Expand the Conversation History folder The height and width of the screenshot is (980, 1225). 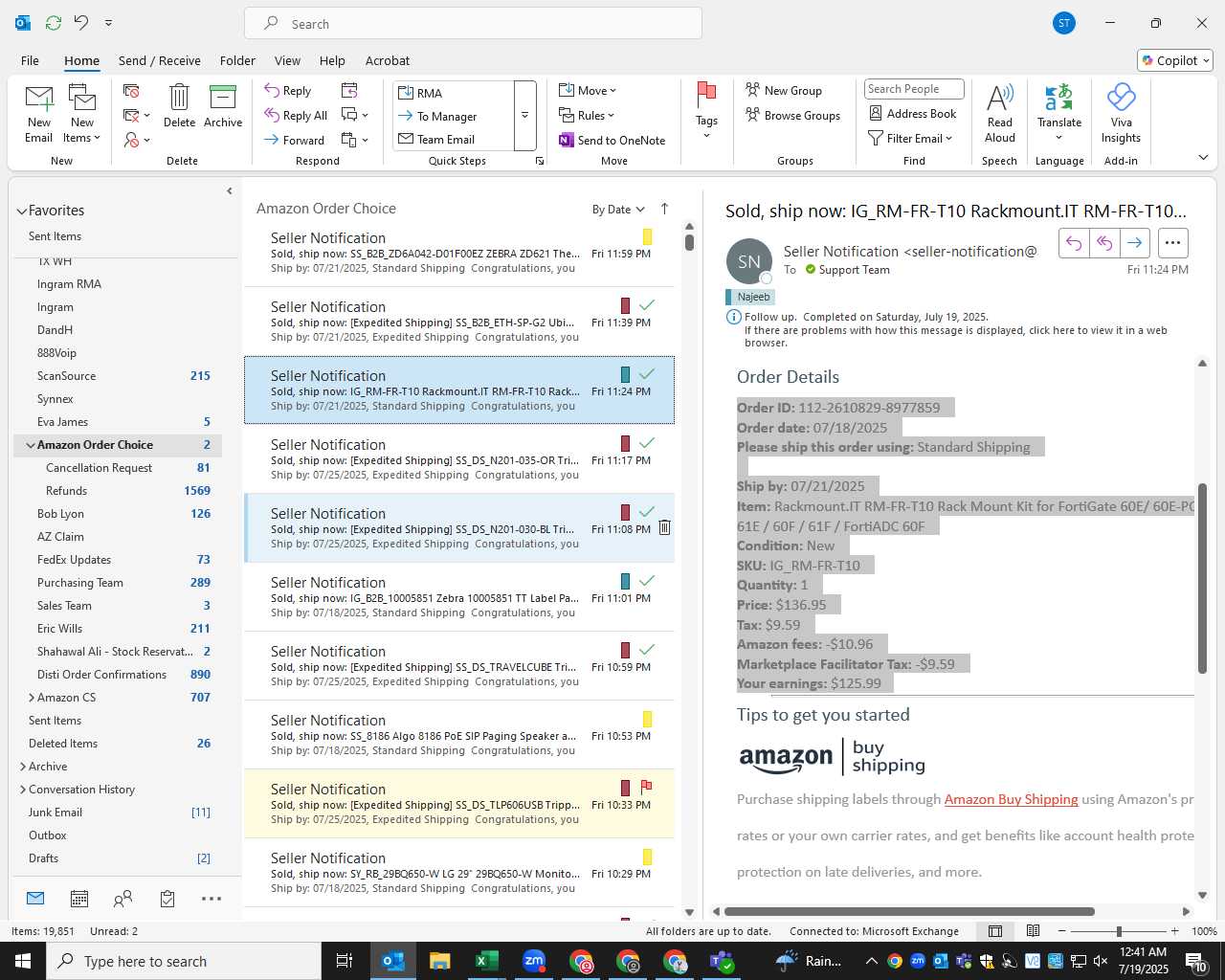click(x=23, y=790)
